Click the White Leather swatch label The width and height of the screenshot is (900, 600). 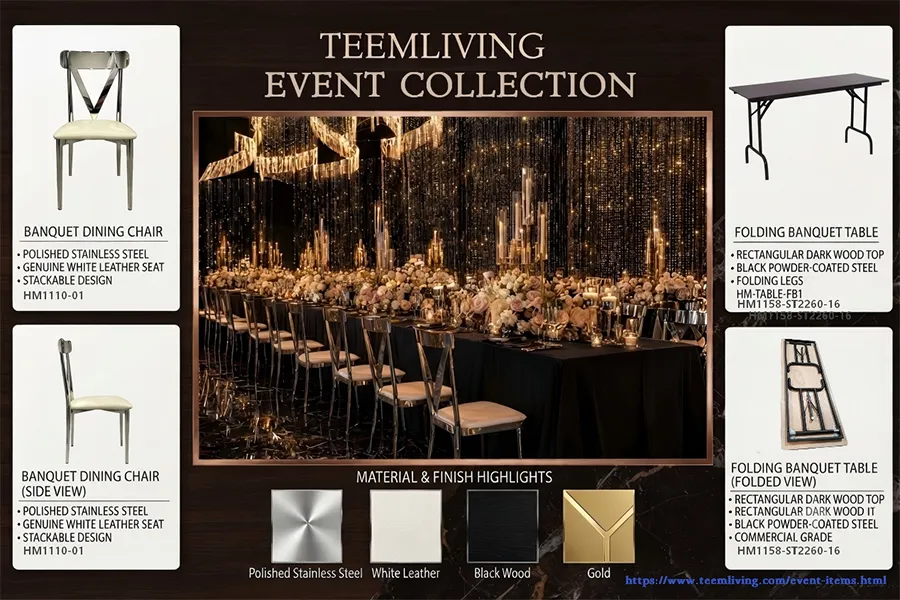[x=406, y=573]
